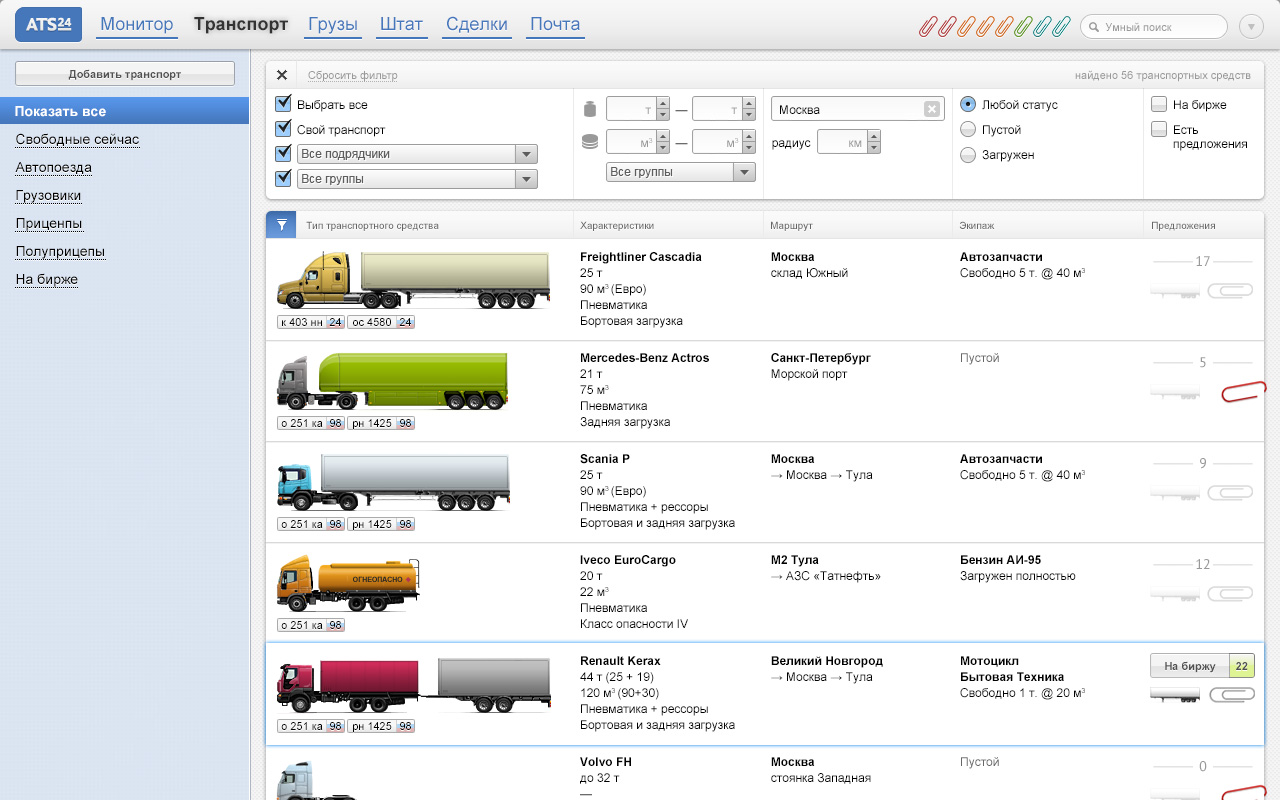
Task: Click the stepper on the радиус km field
Action: [874, 142]
